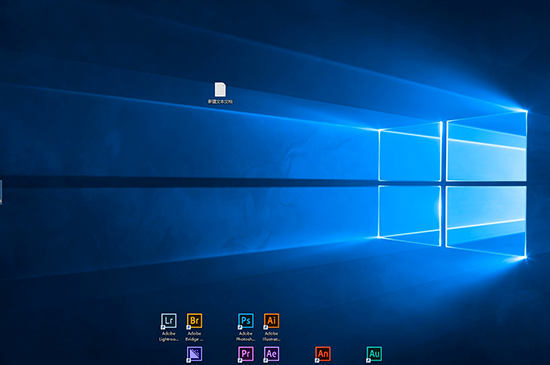Screen dimensions: 550x365
Task: Select the Adobe Animate An shortcut icon
Action: coord(323,354)
